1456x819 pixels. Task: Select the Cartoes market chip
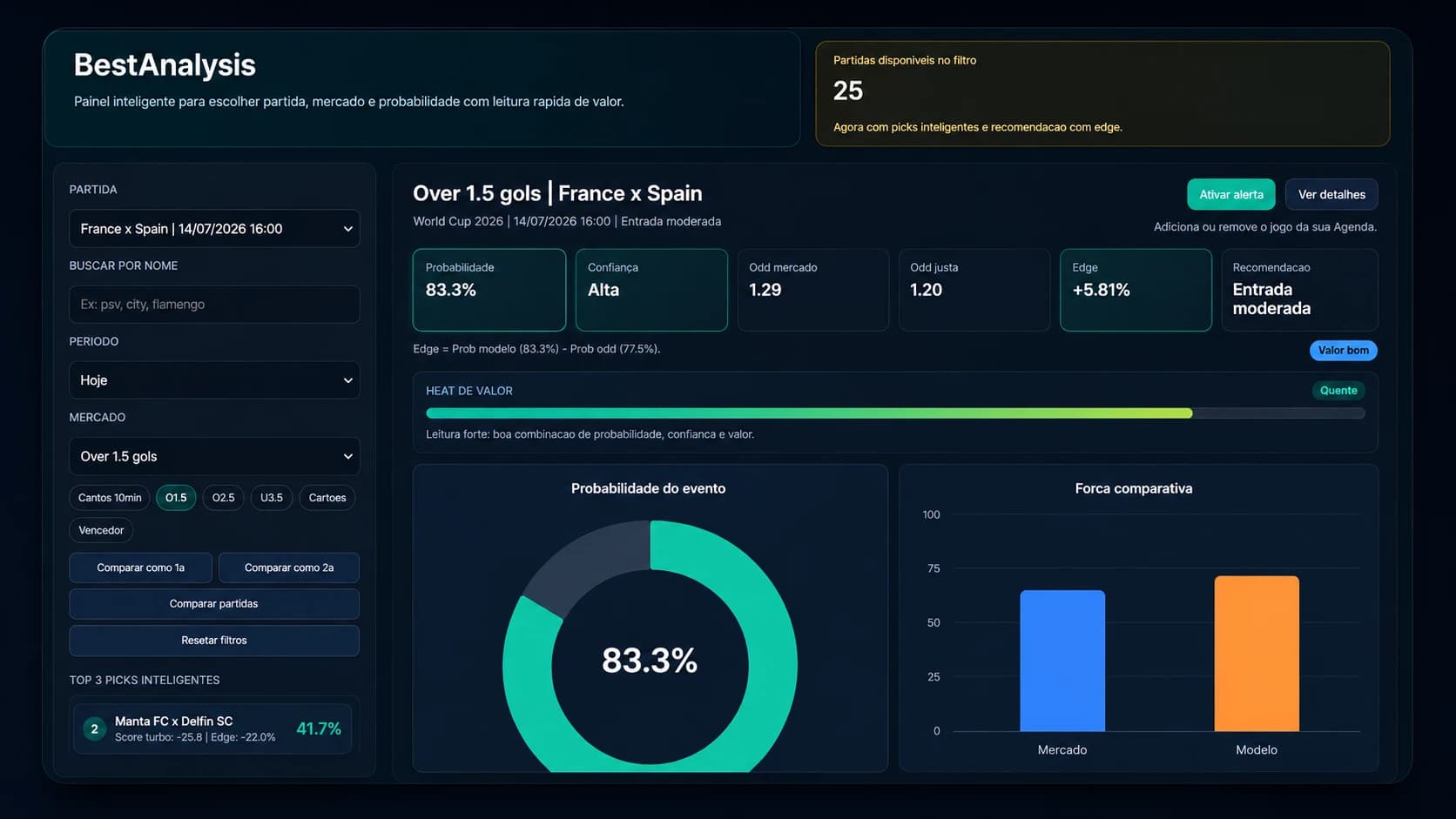point(327,498)
